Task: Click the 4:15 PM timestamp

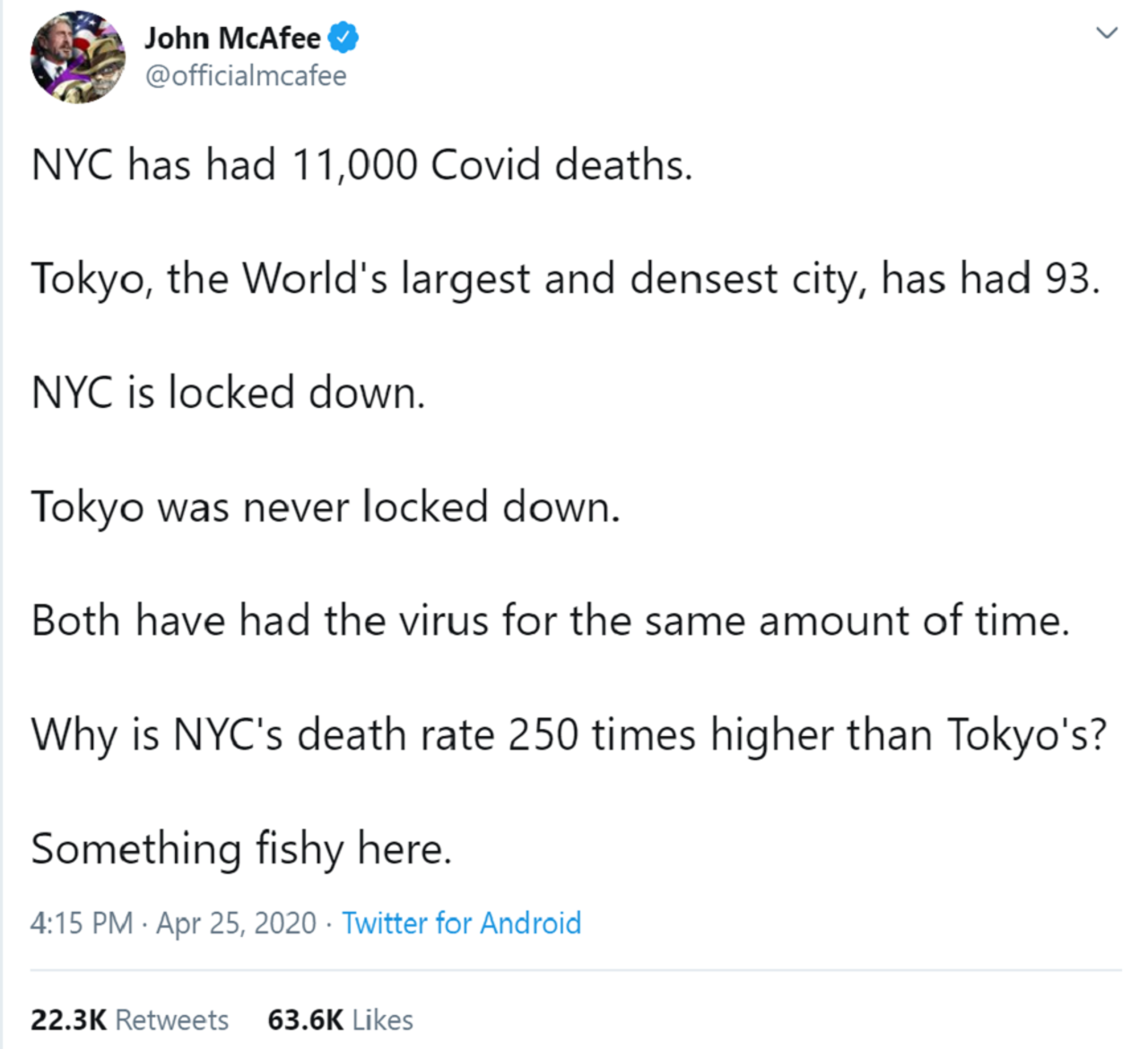Action: [x=82, y=923]
